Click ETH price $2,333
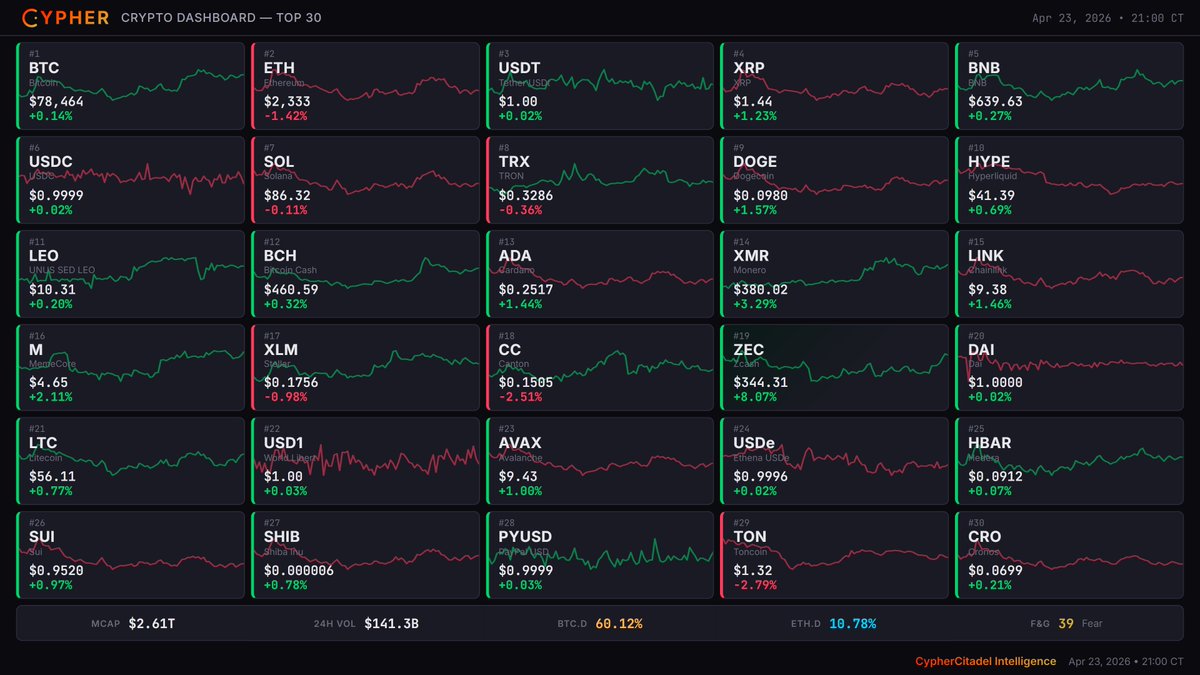This screenshot has height=675, width=1200. click(287, 102)
